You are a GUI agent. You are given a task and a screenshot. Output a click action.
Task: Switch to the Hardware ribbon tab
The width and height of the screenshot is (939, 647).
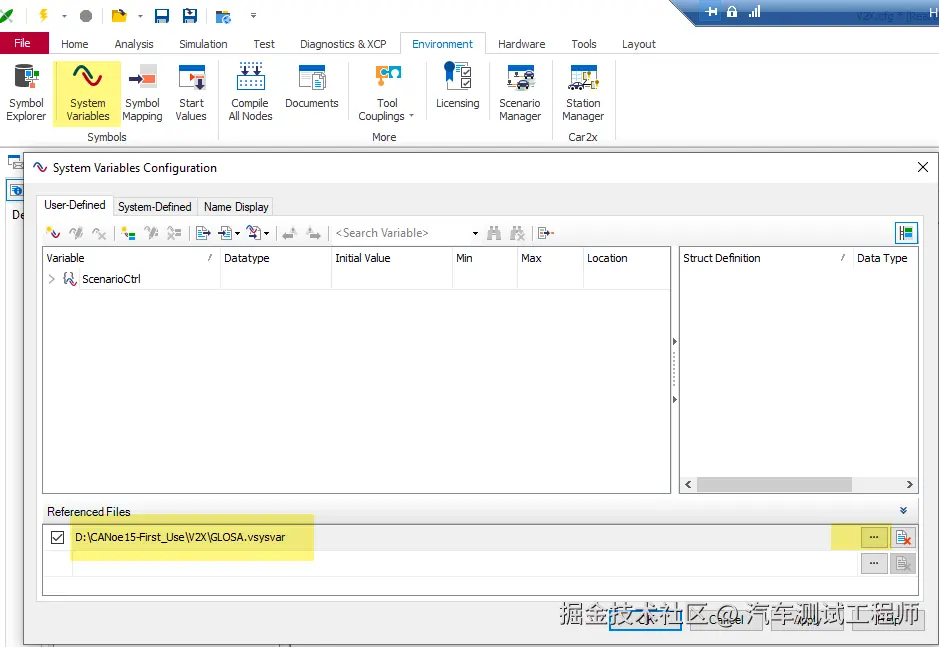(522, 44)
